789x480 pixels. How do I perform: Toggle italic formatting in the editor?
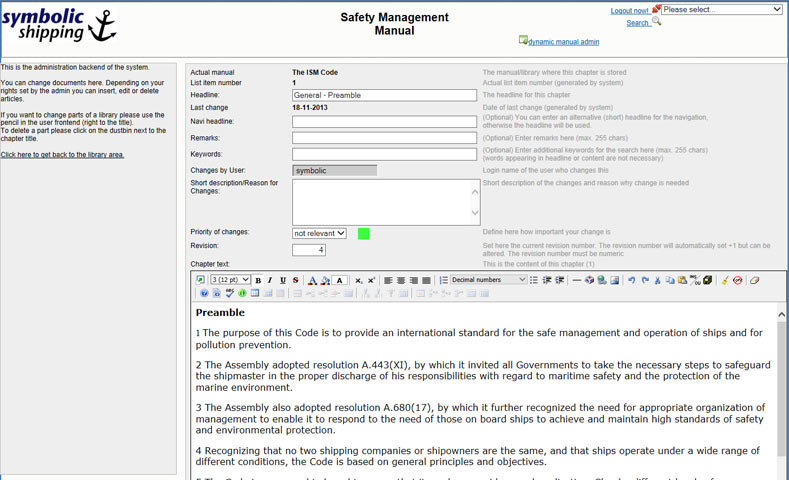coord(270,280)
